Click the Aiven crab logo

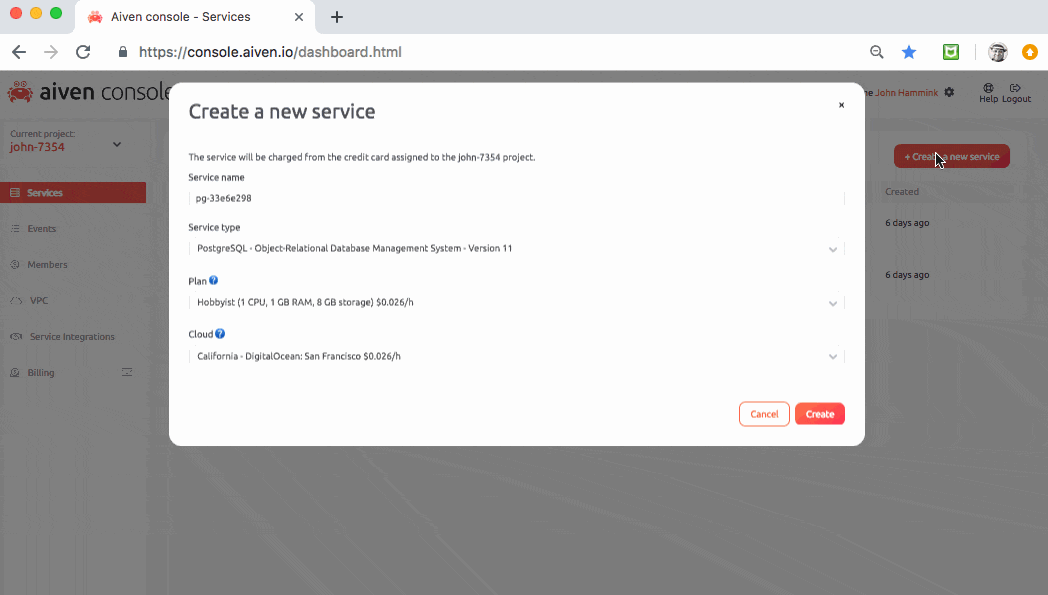[x=19, y=91]
